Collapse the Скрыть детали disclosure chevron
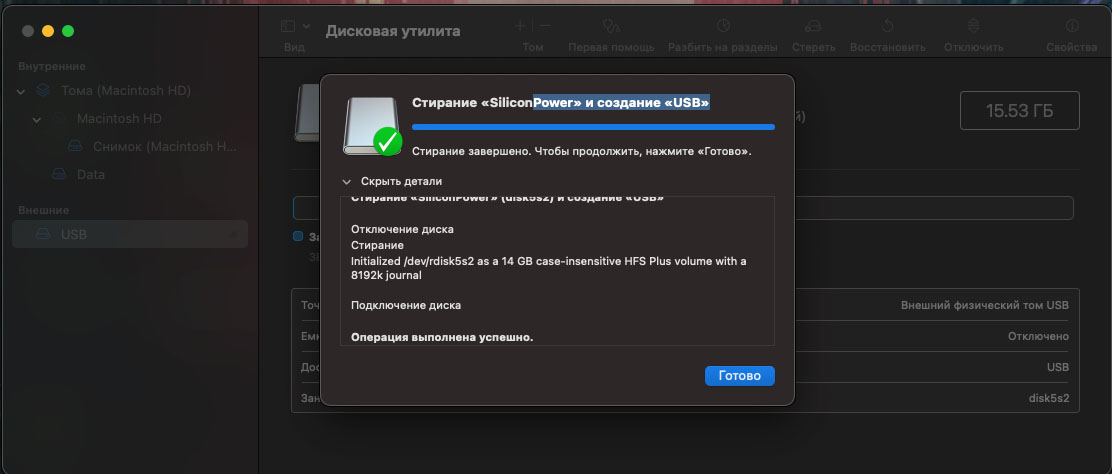Screen dimensions: 1112x474 (x=346, y=182)
